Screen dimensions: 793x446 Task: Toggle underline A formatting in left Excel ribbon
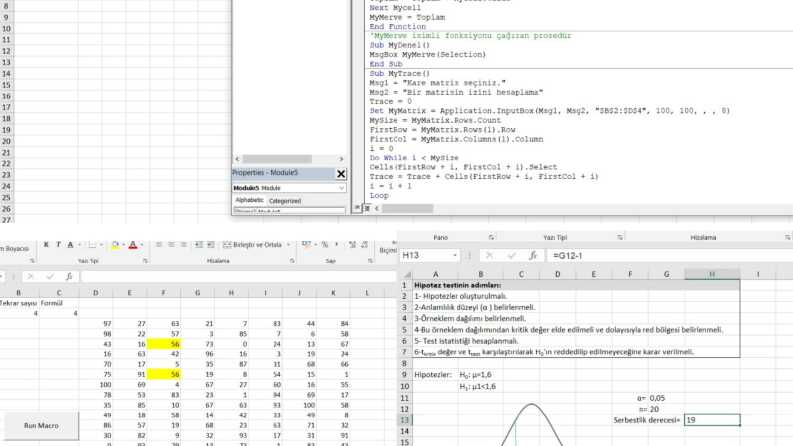pos(70,245)
